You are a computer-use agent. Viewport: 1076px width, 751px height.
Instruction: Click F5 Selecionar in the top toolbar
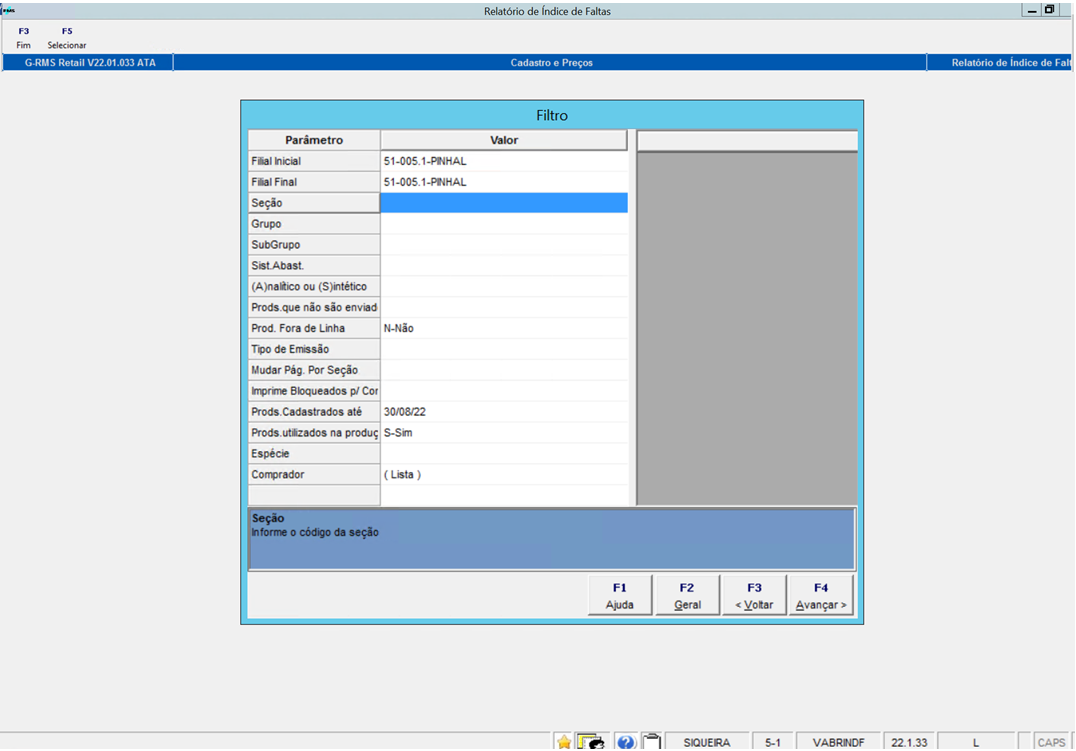(x=67, y=38)
